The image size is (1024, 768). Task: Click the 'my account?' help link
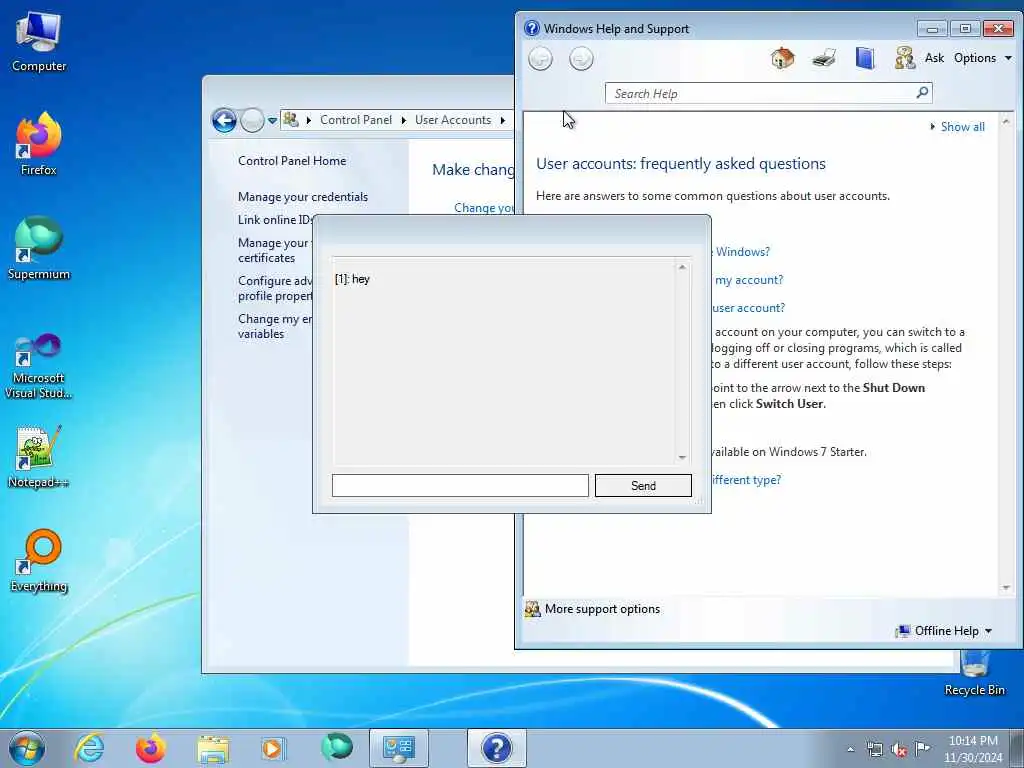(748, 280)
